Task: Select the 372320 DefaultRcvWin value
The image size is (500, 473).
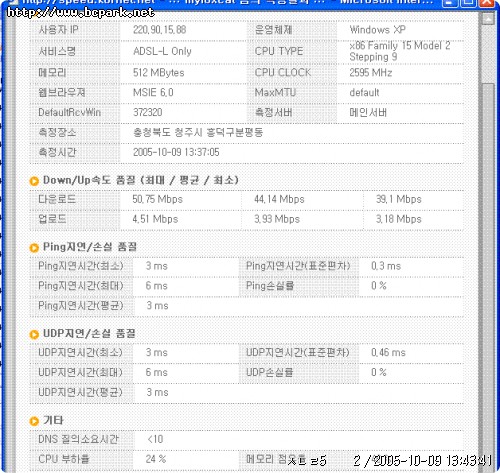Action: [148, 113]
